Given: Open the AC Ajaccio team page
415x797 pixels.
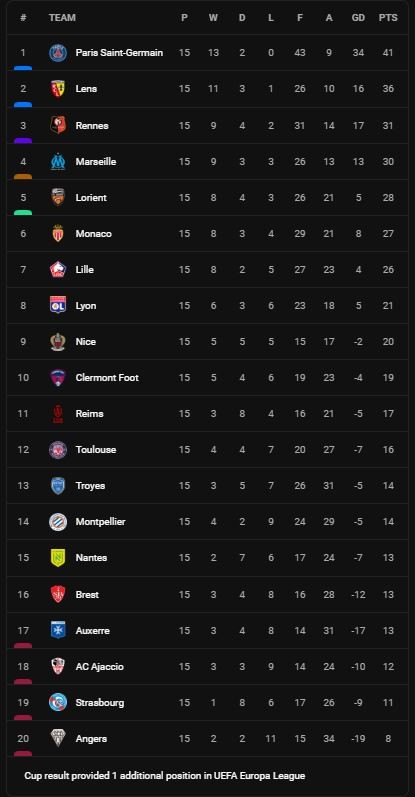Looking at the screenshot, I should pos(100,666).
